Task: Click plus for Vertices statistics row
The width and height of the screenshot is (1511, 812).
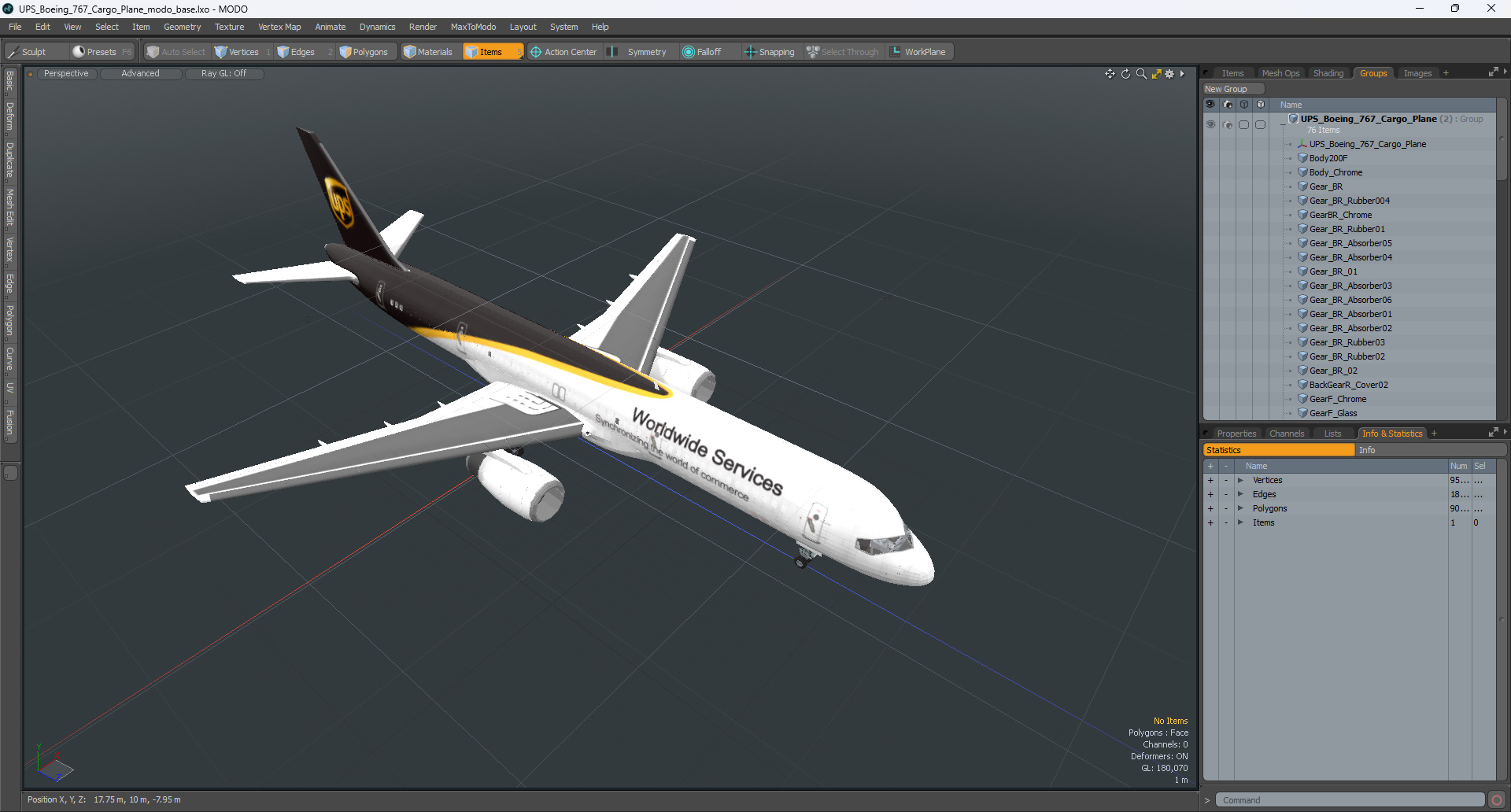Action: (1210, 480)
